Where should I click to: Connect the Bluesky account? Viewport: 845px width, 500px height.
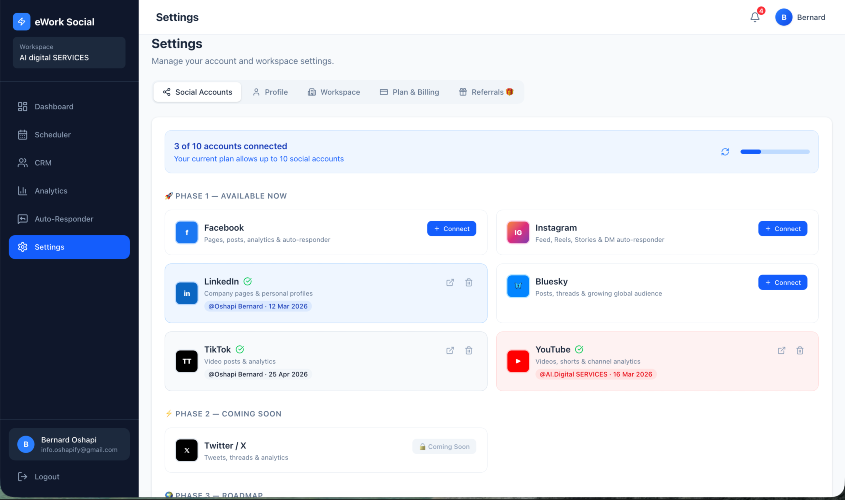pyautogui.click(x=782, y=282)
